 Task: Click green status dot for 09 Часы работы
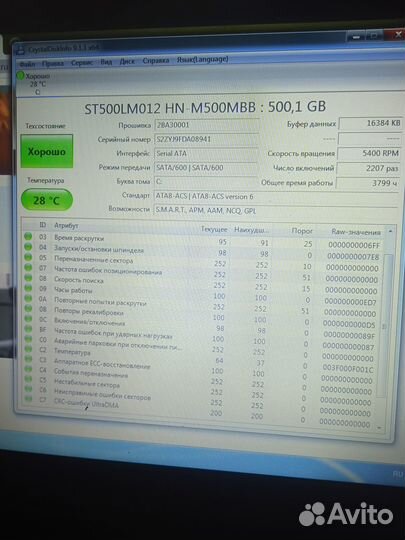pos(28,288)
